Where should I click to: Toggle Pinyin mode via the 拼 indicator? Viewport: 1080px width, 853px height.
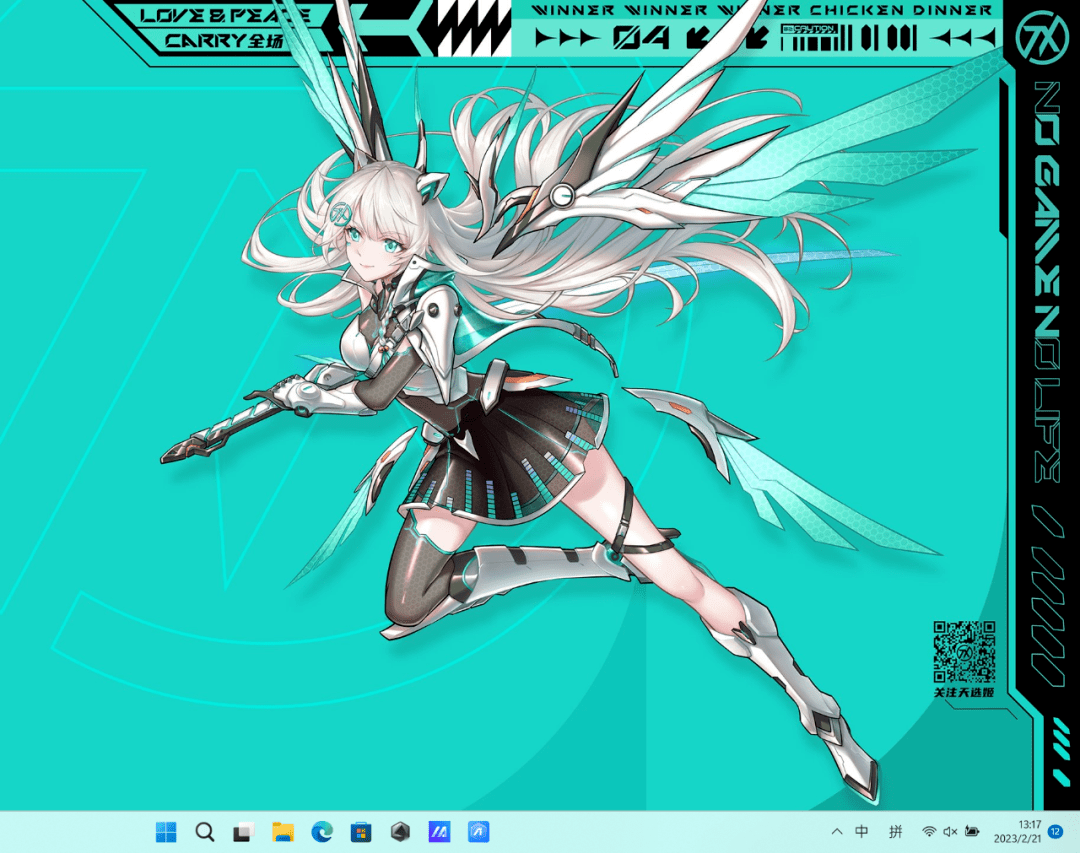pos(895,831)
